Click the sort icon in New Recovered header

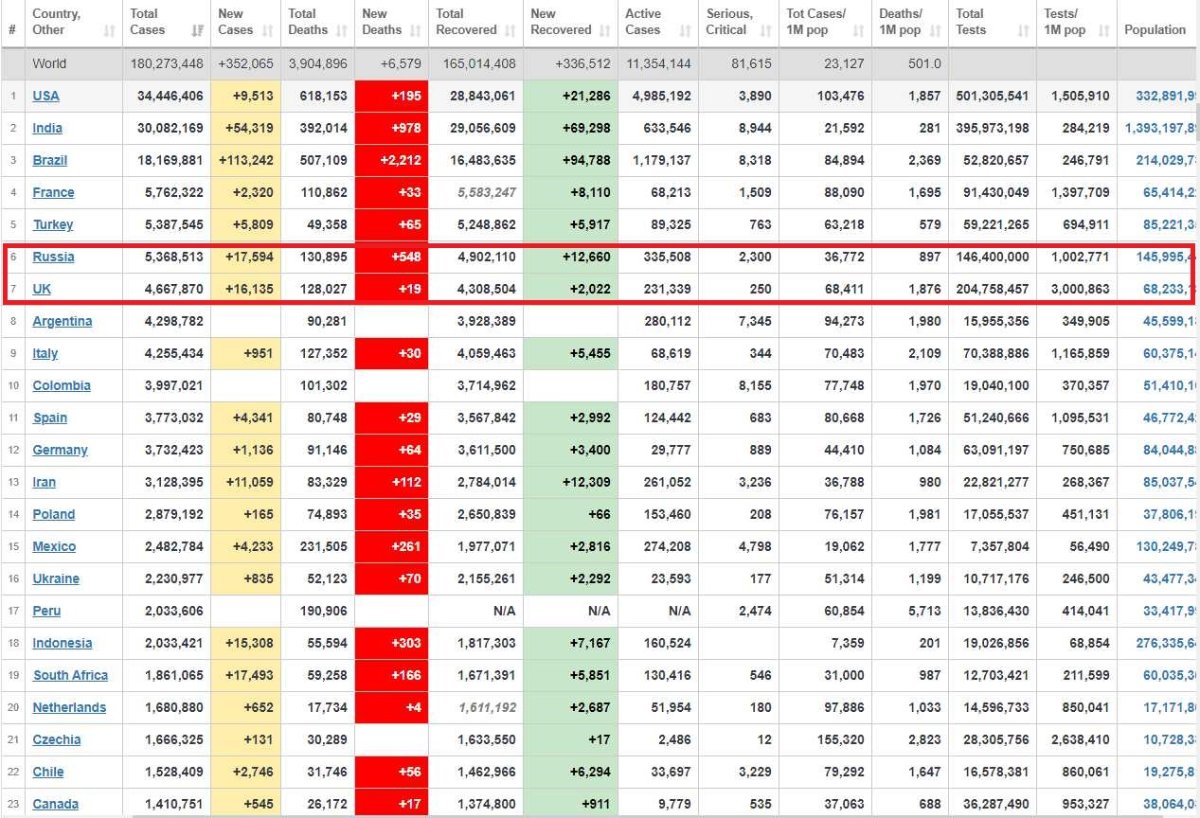tap(604, 31)
